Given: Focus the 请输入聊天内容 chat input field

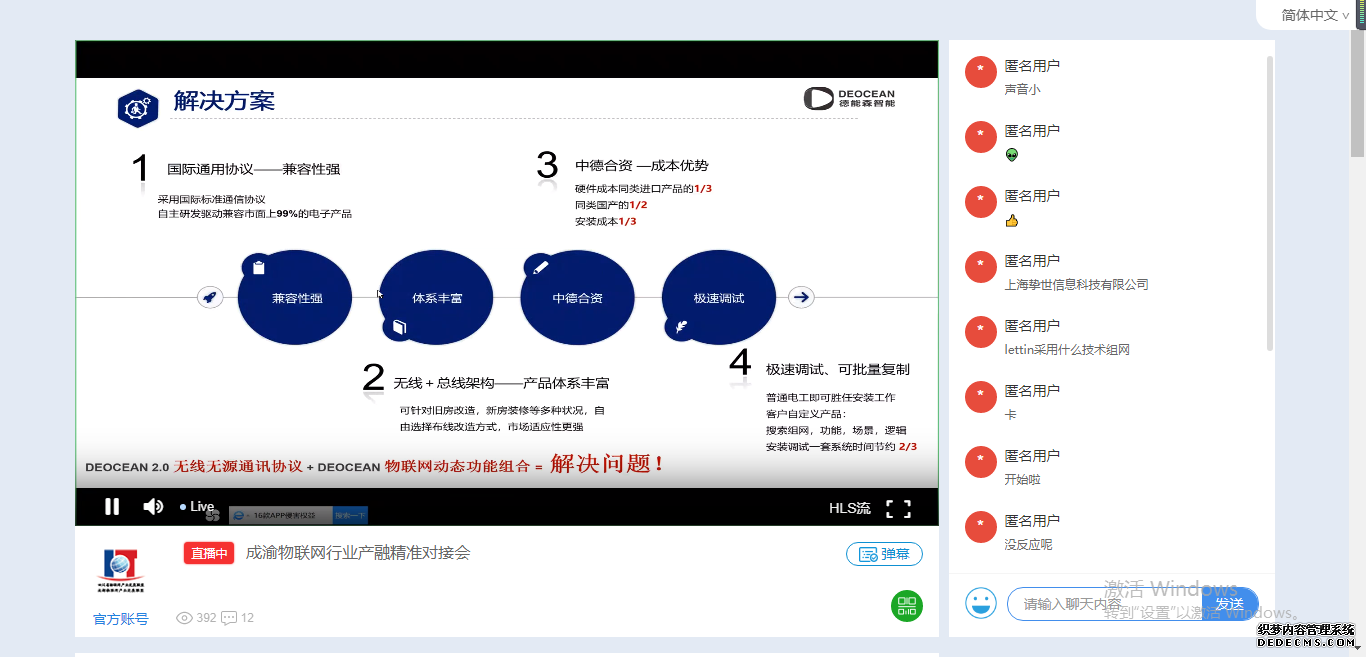Looking at the screenshot, I should (1104, 604).
